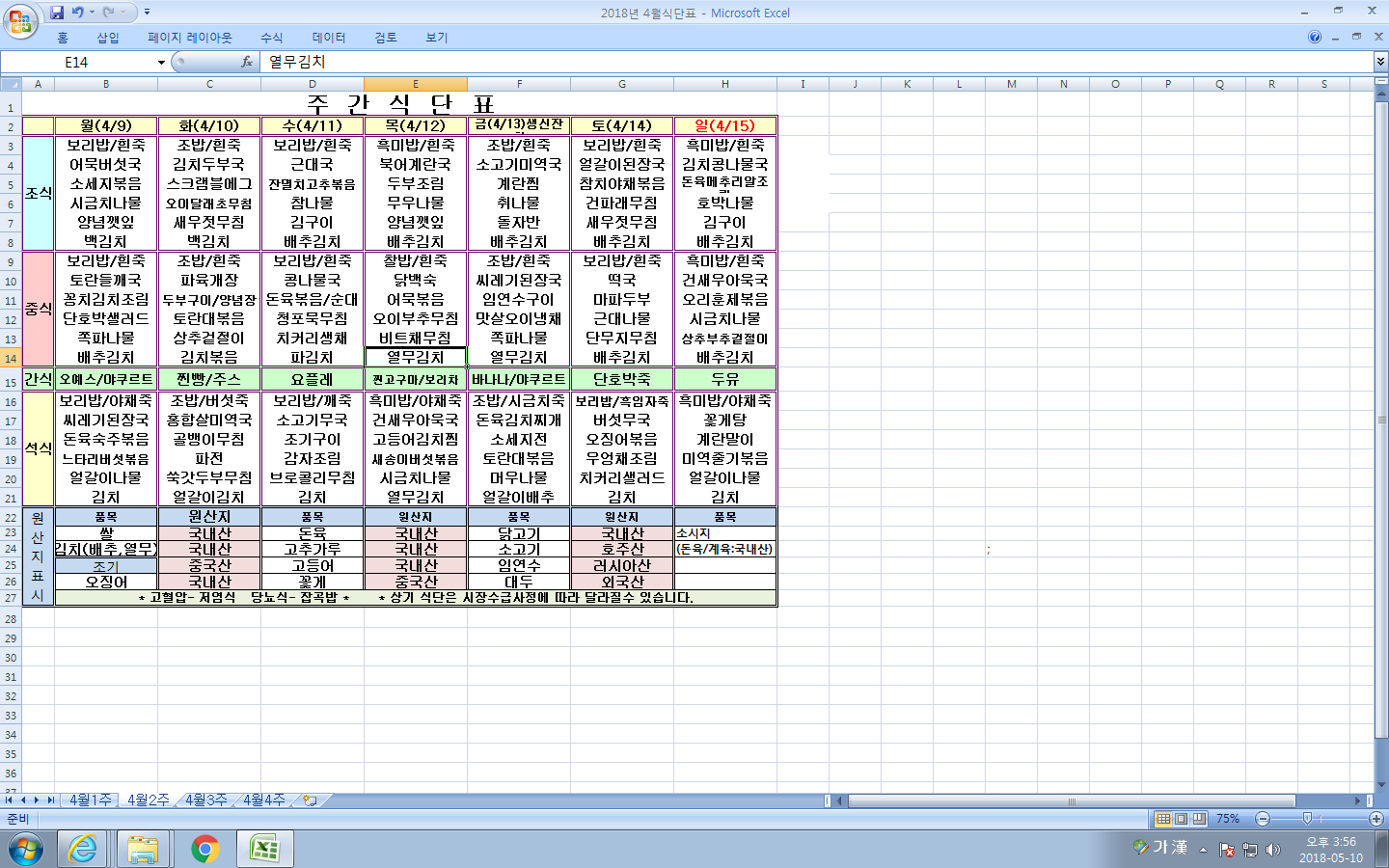
Task: Click the Insert Function fx icon
Action: pyautogui.click(x=247, y=62)
